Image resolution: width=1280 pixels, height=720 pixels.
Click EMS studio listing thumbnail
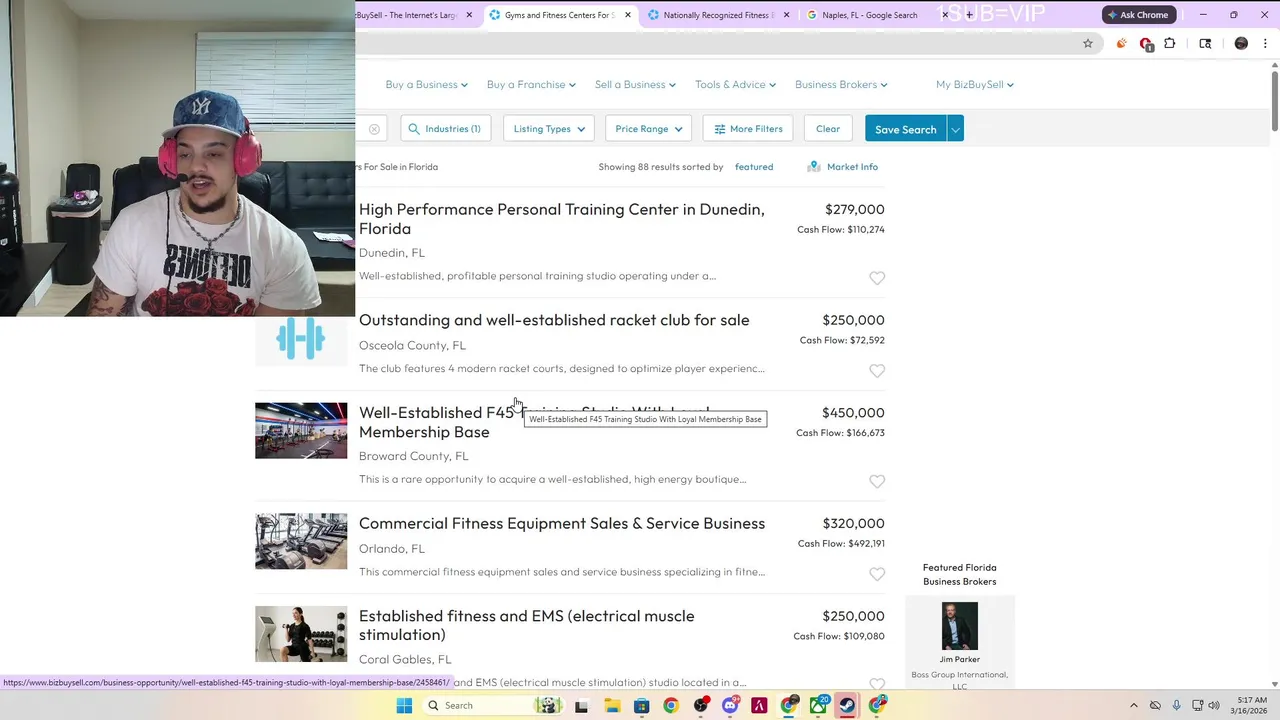(x=301, y=634)
